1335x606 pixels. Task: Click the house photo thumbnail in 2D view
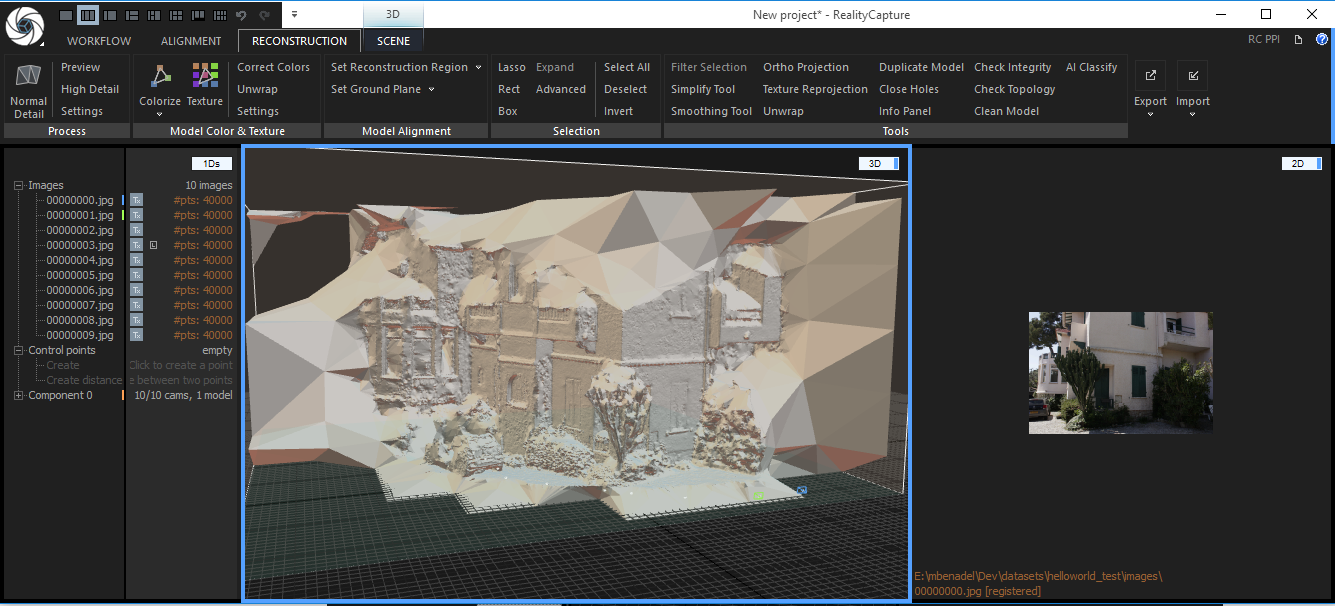click(x=1120, y=372)
